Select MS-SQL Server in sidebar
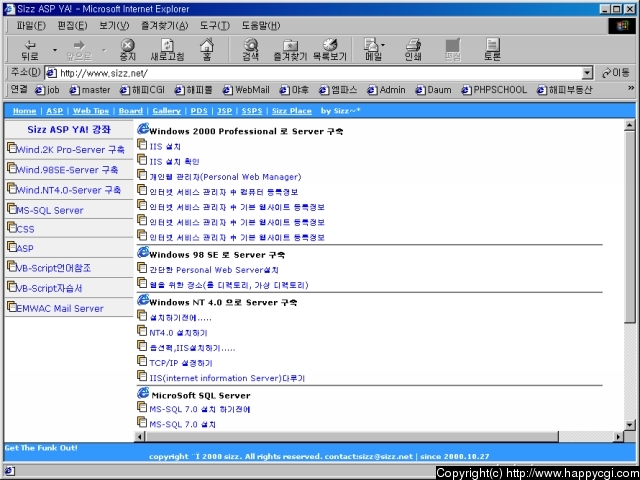 coord(50,211)
